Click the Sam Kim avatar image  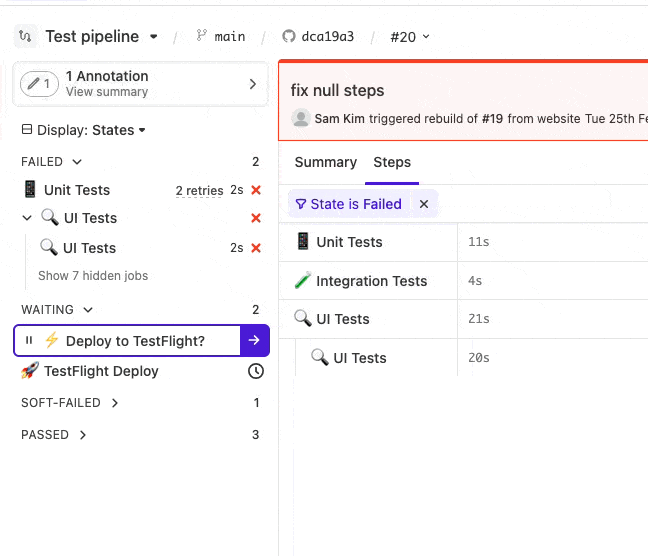pyautogui.click(x=300, y=118)
